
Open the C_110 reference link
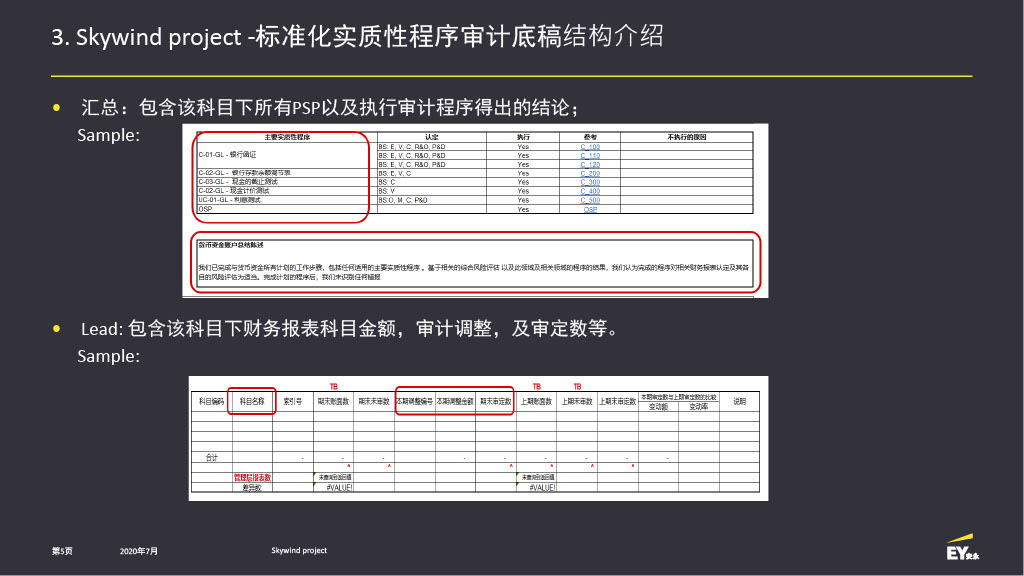click(590, 155)
